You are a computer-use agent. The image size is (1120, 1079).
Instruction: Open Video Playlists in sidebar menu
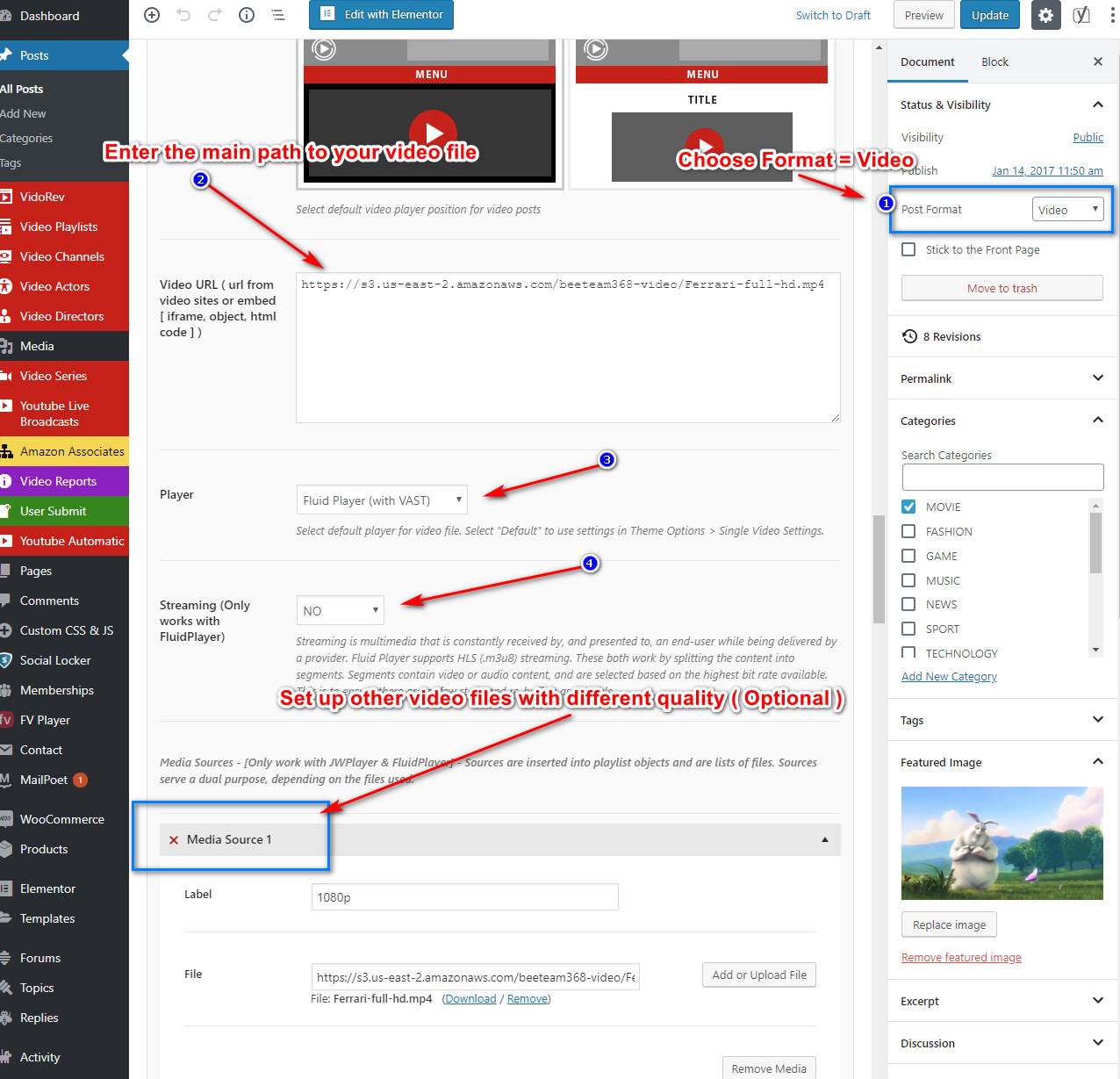[x=59, y=227]
